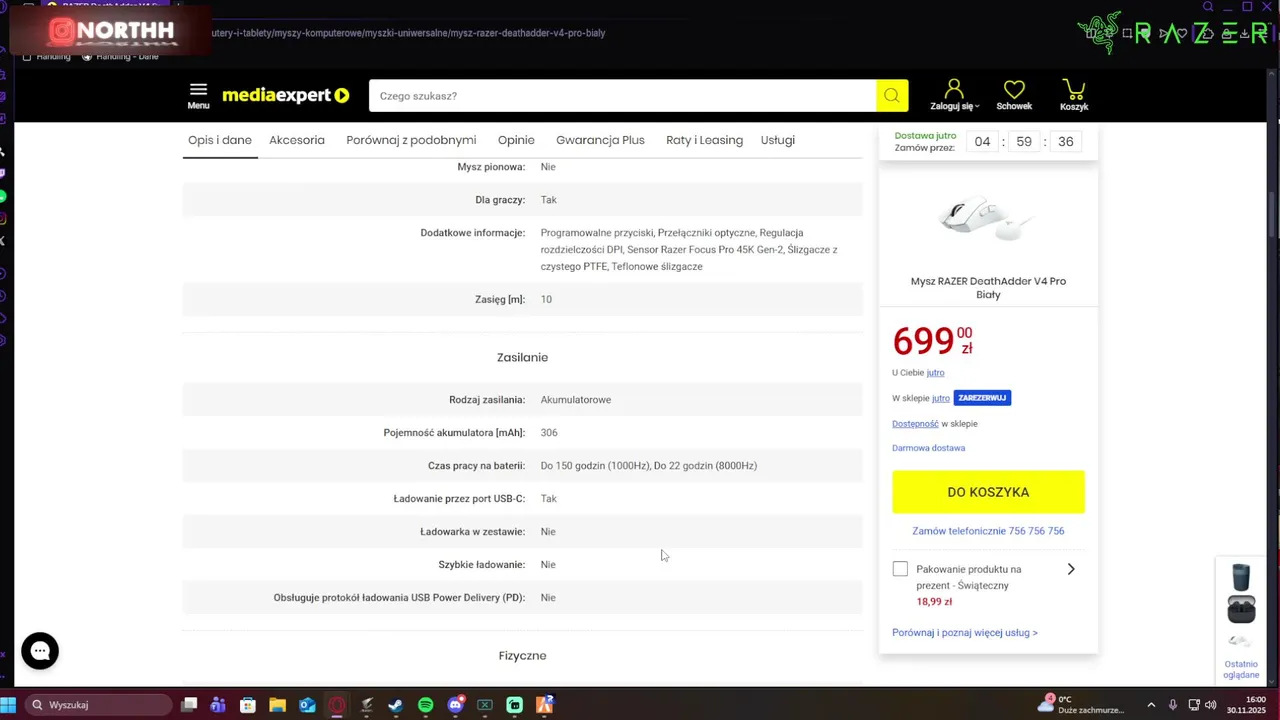
Task: Open Outlook from the taskbar
Action: click(307, 705)
